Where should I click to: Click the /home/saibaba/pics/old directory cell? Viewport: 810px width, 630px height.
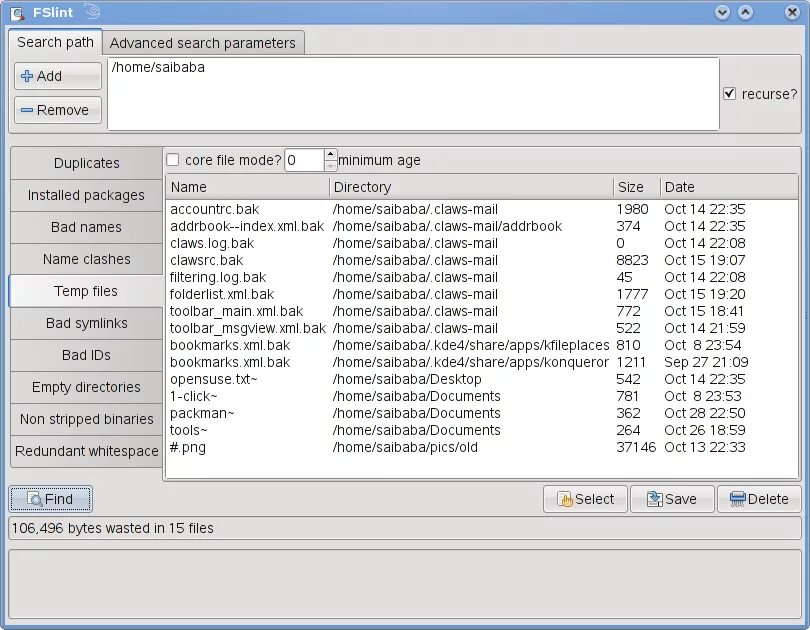click(405, 447)
